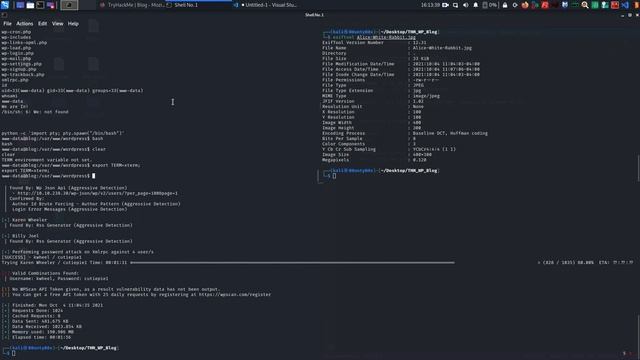This screenshot has width=640, height=360.
Task: Click the python pty spawn command line
Action: pos(63,133)
